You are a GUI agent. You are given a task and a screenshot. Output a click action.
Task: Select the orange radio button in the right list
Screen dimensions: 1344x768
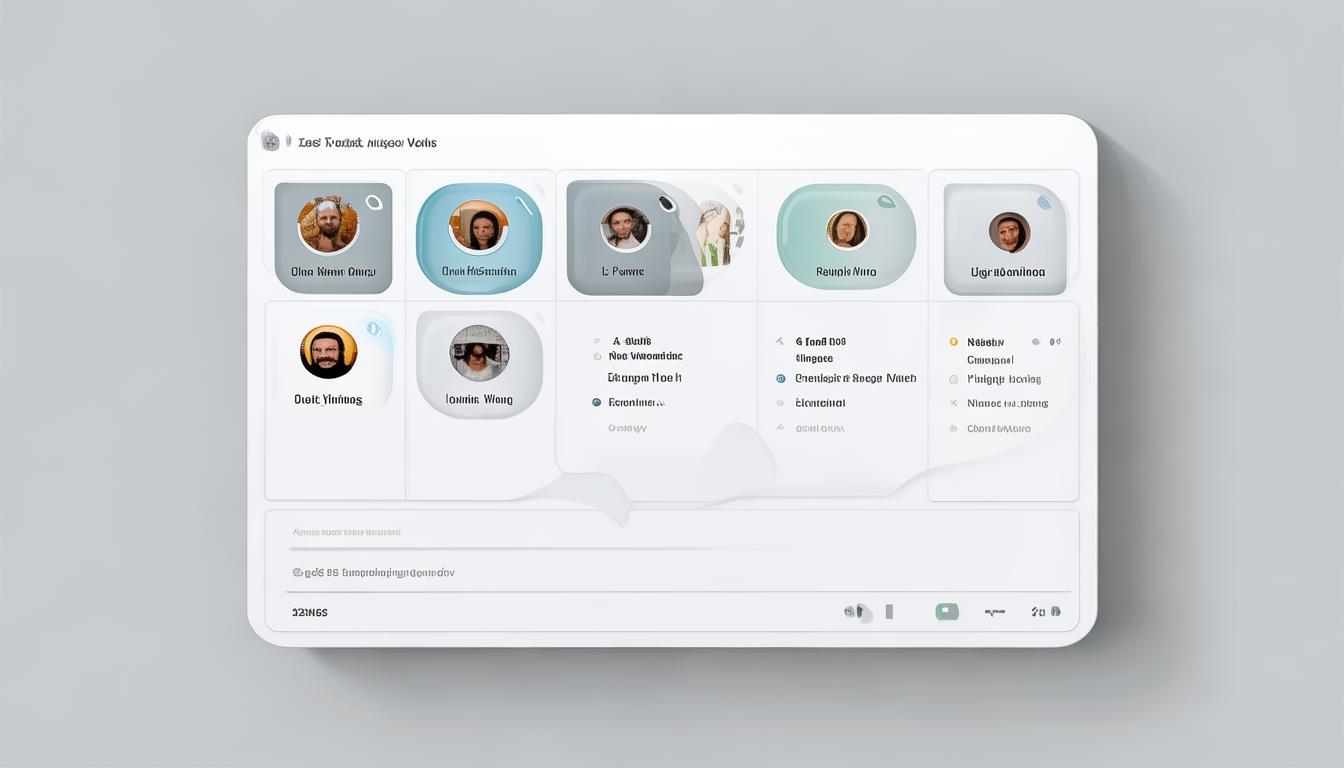954,342
